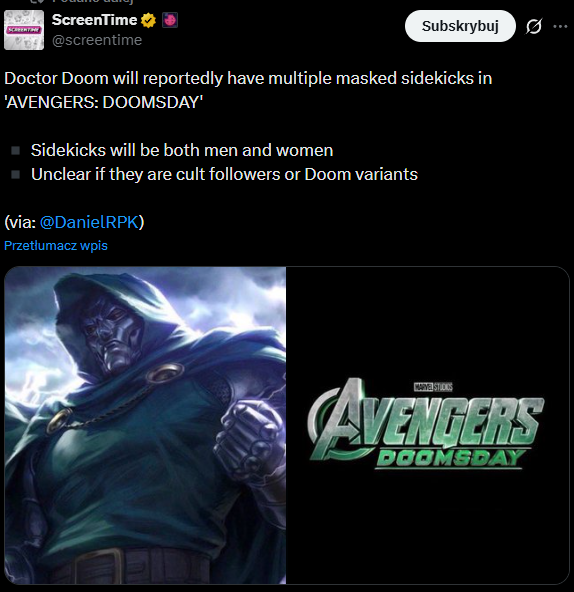Click the repost icon above the avatar

pyautogui.click(x=37, y=2)
